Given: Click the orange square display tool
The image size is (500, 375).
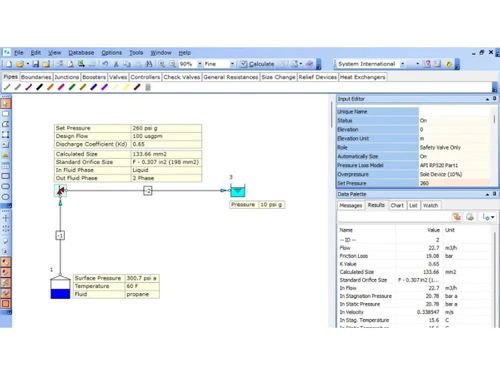Looking at the screenshot, I should pyautogui.click(x=6, y=304).
